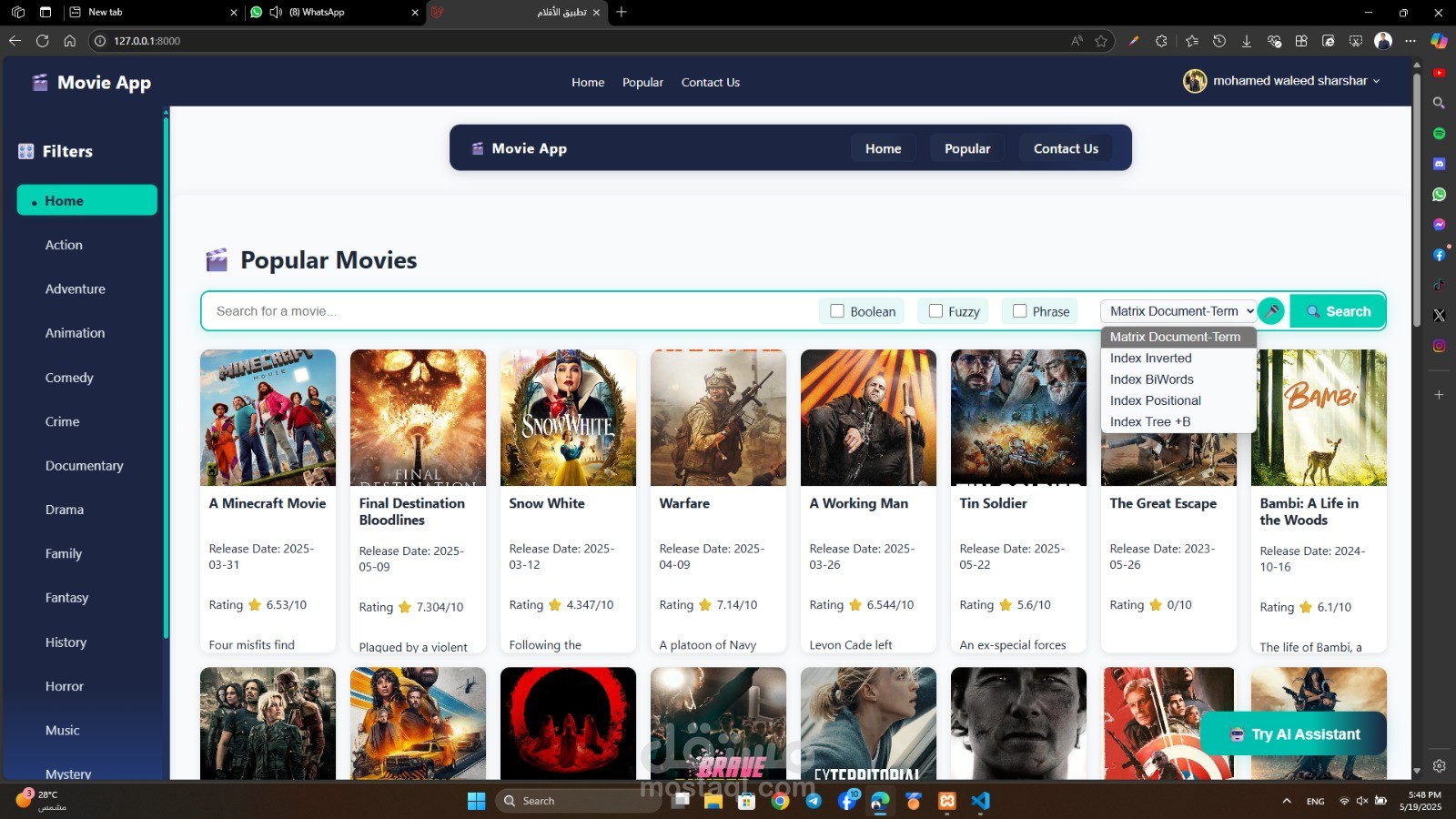Click Popular in the top navigation bar
This screenshot has height=819, width=1456.
(642, 82)
